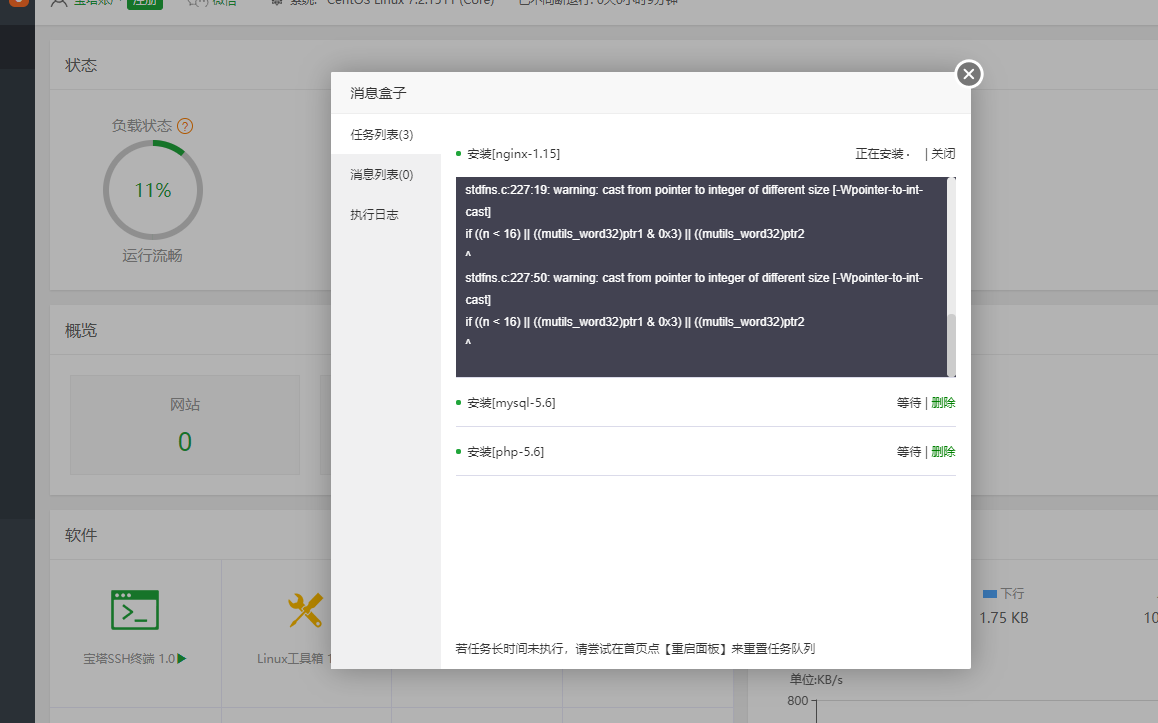Delete the mysql-5.6 install task
The width and height of the screenshot is (1158, 723).
(943, 402)
